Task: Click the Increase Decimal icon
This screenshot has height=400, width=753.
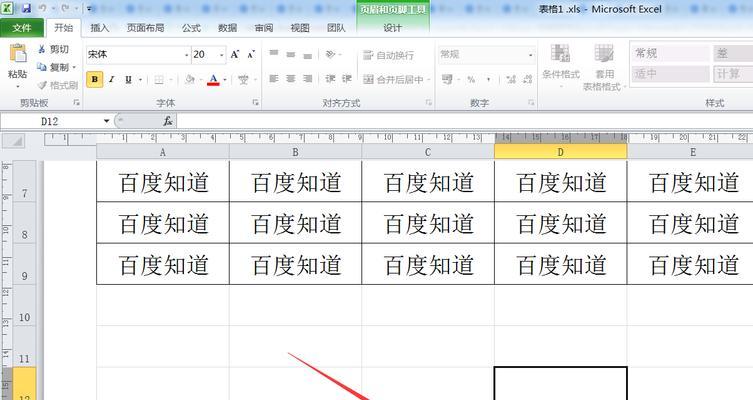Action: pyautogui.click(x=511, y=79)
